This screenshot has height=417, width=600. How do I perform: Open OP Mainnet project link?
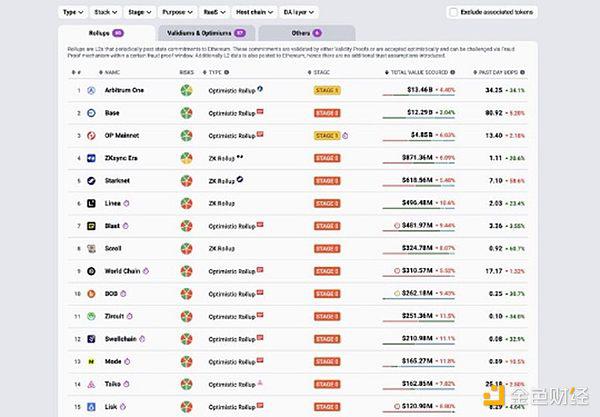point(122,135)
